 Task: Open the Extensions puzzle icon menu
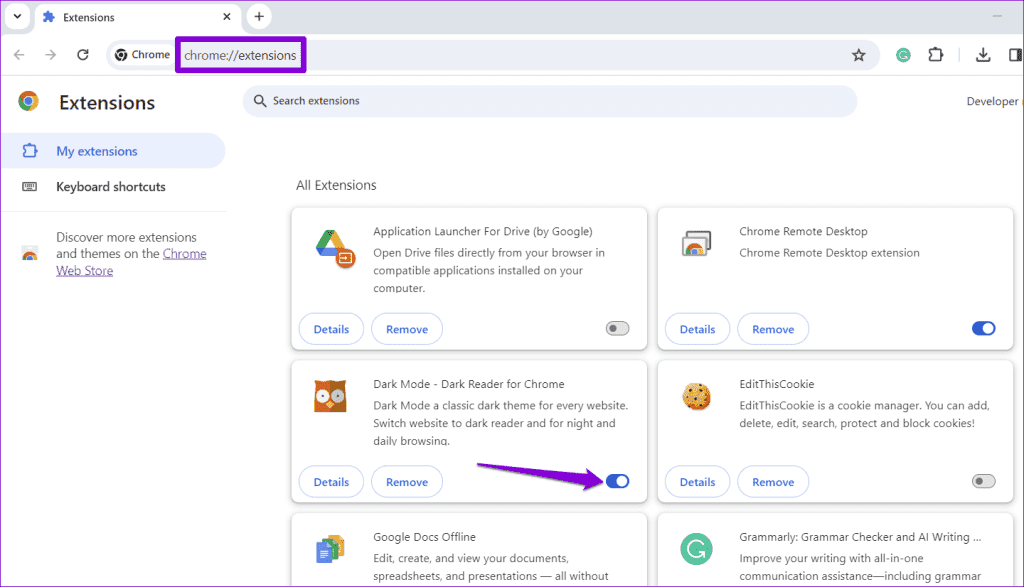coord(936,55)
